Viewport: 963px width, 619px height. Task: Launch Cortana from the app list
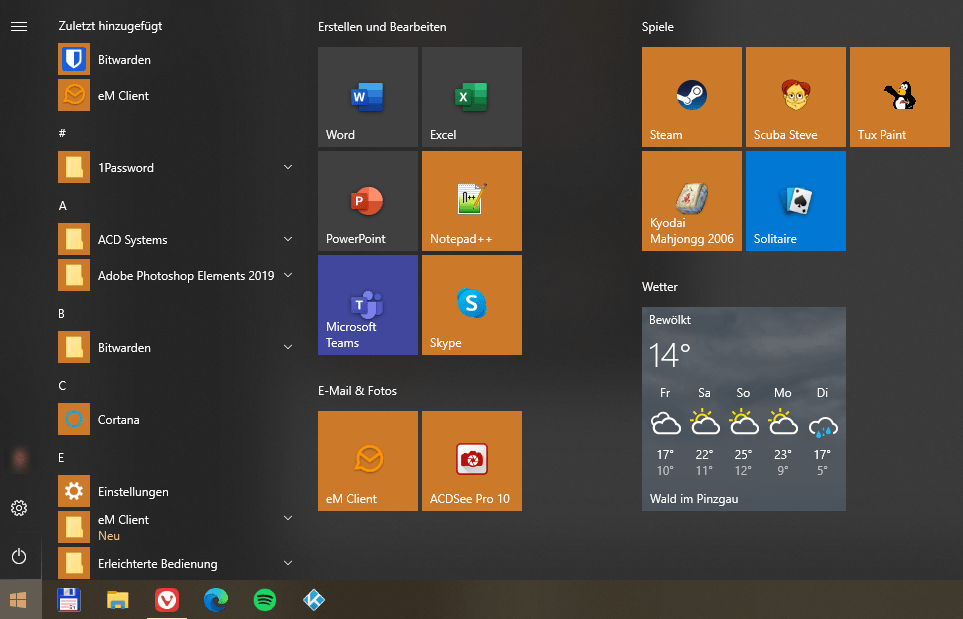(x=175, y=419)
